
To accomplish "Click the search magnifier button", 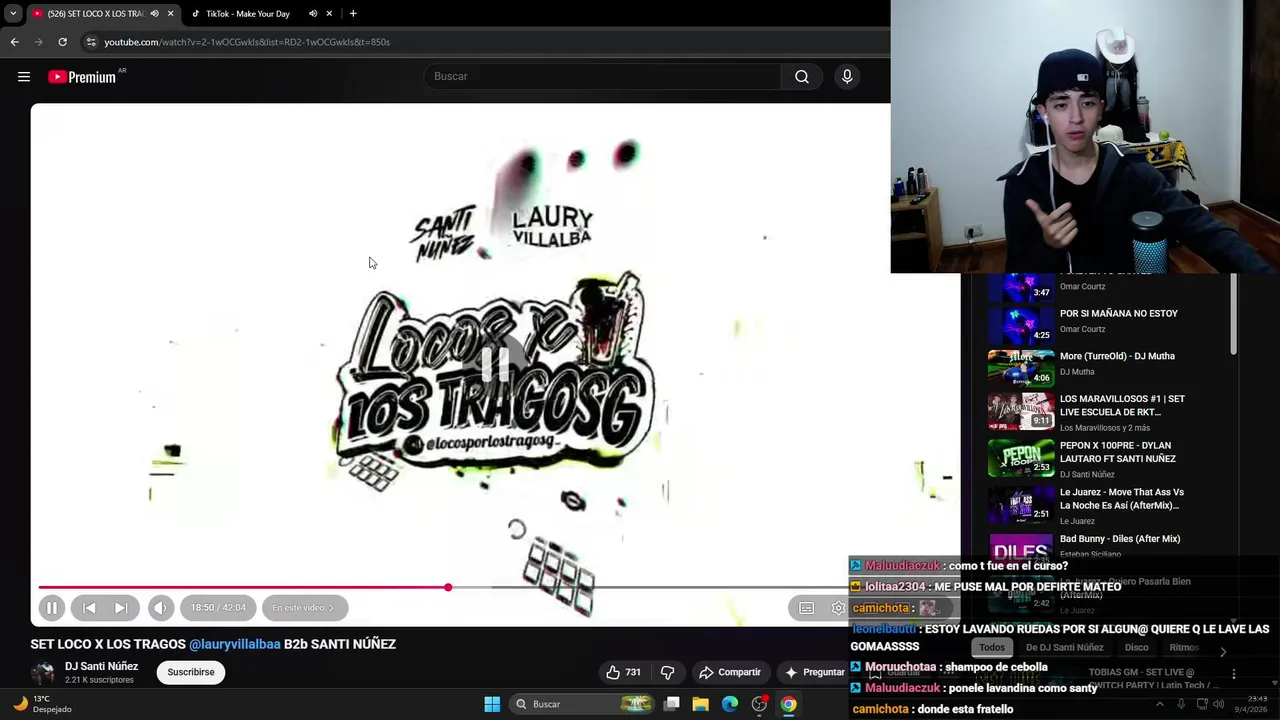I will point(802,76).
